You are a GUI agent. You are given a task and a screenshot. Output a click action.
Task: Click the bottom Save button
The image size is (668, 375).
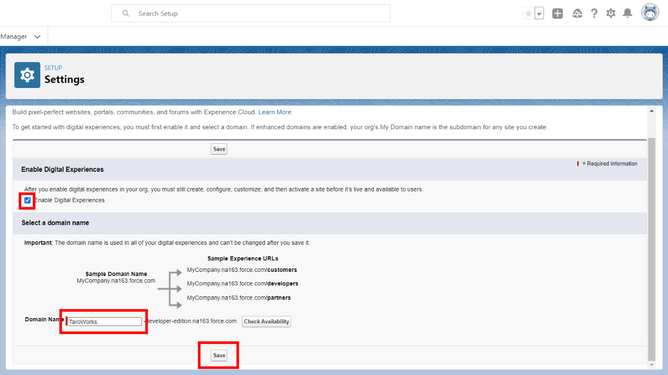219,355
